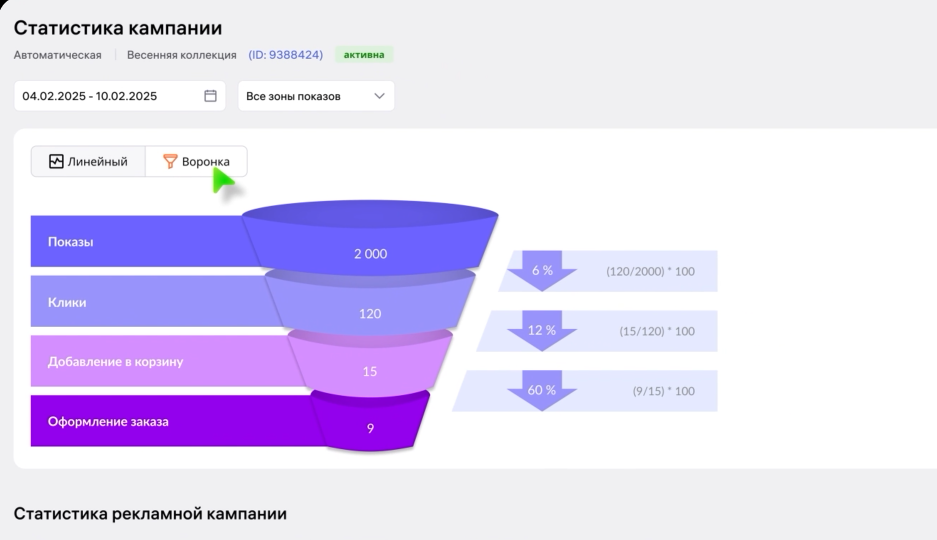The image size is (937, 540).
Task: Expand the Все зоны показов dropdown
Action: pyautogui.click(x=315, y=96)
